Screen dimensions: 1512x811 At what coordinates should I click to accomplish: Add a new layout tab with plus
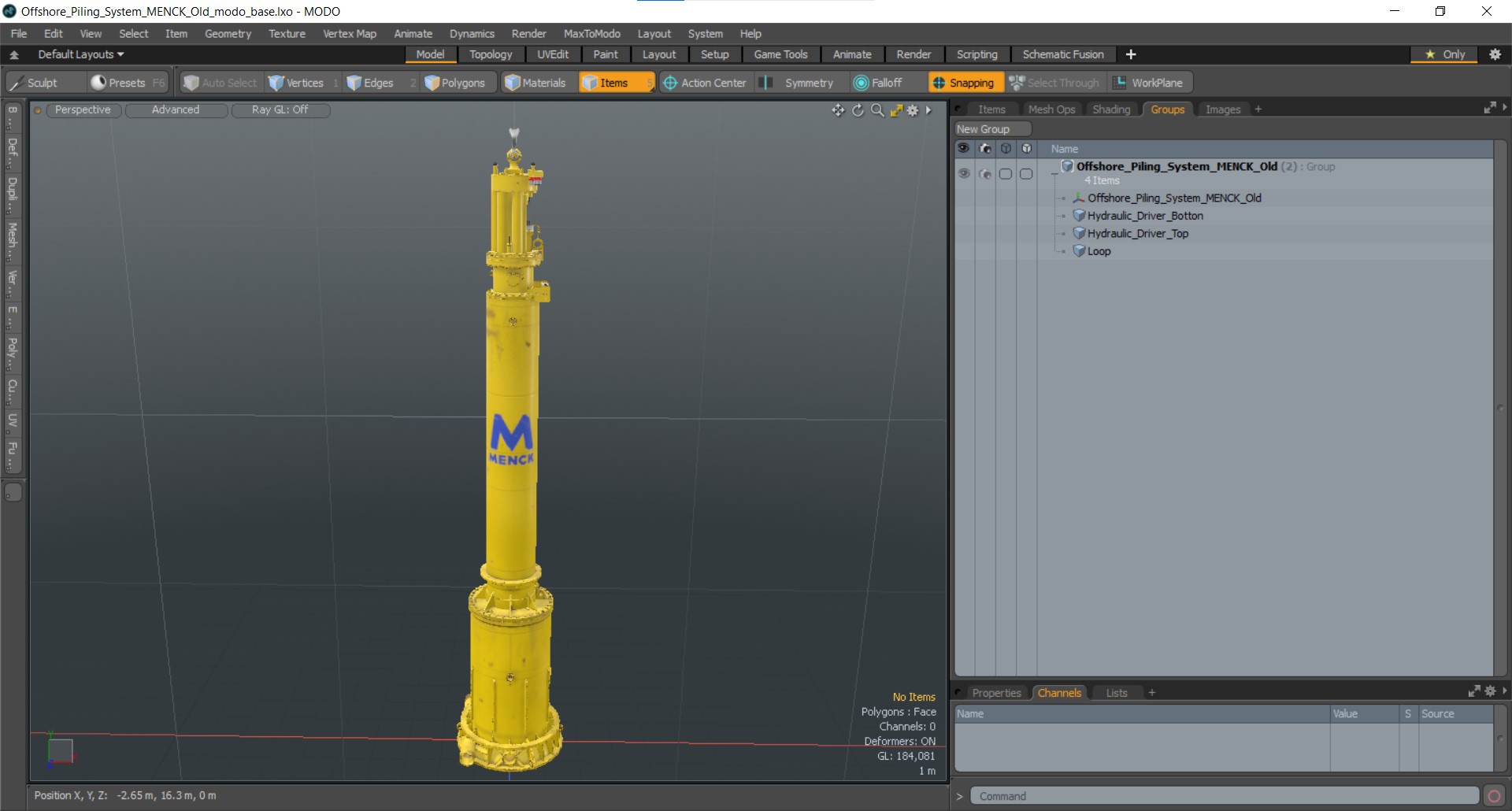(1131, 54)
